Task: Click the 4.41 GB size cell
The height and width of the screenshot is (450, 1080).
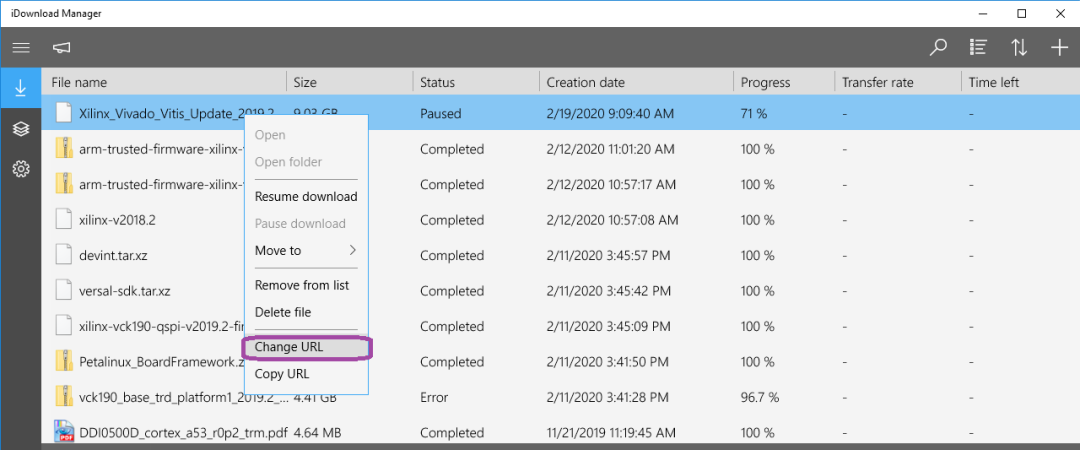Action: click(315, 397)
